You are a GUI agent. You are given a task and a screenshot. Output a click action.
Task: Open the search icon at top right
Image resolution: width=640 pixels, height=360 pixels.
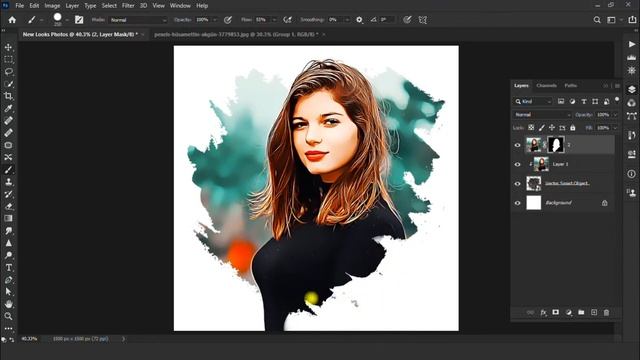[x=597, y=20]
